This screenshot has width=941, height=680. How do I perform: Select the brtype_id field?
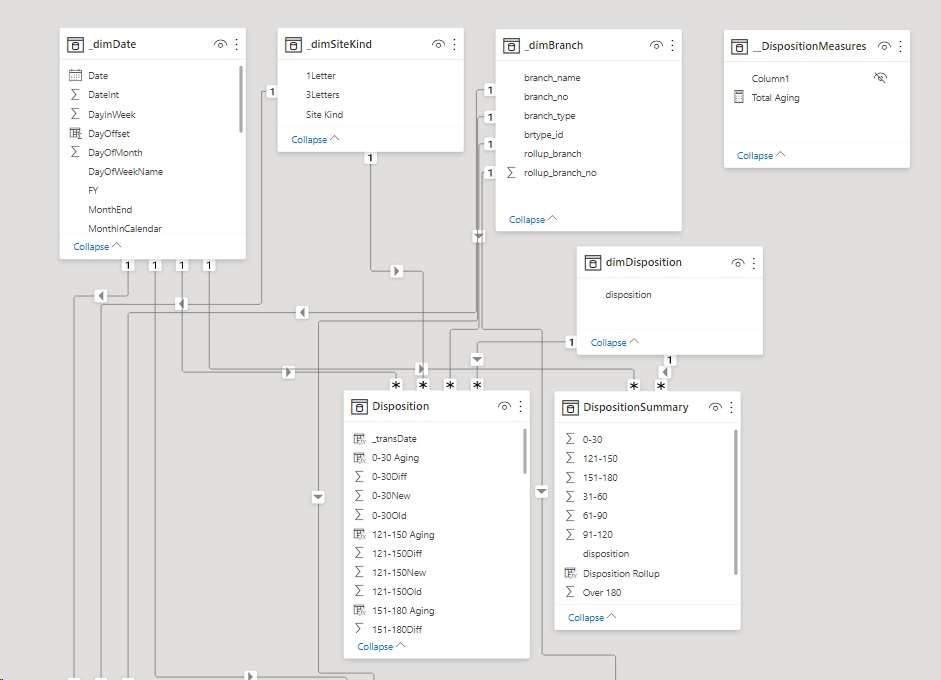pos(544,134)
